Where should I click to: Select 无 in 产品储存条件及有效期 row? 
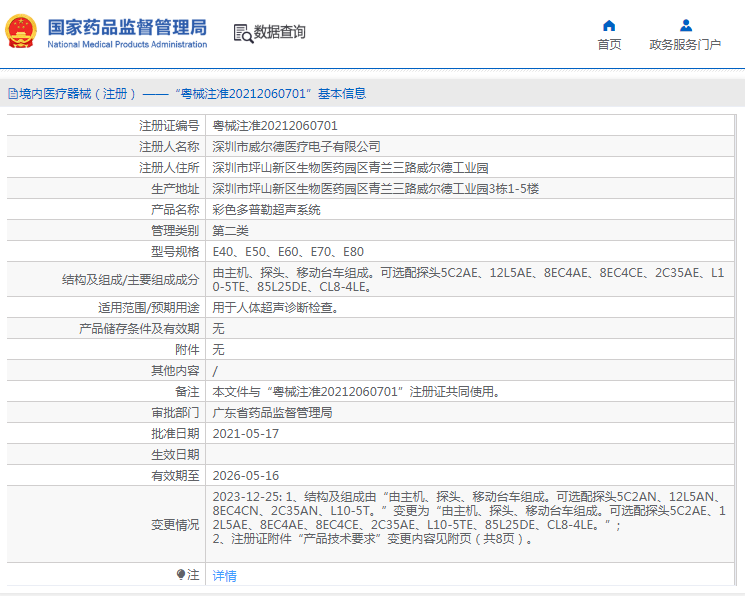pyautogui.click(x=218, y=328)
